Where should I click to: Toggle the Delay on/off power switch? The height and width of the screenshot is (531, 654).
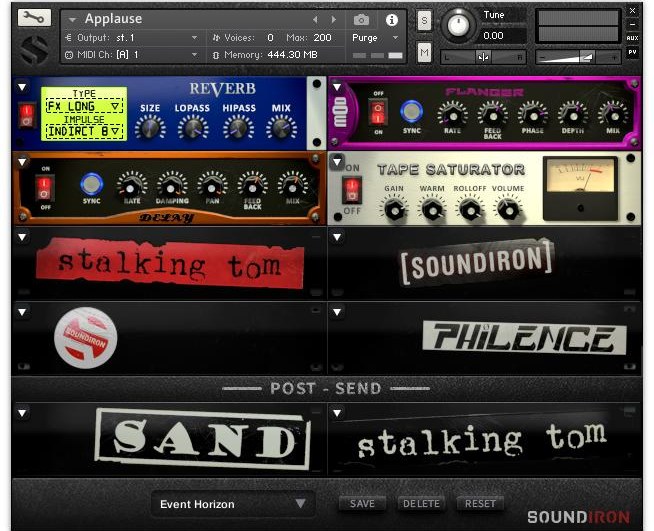click(44, 188)
